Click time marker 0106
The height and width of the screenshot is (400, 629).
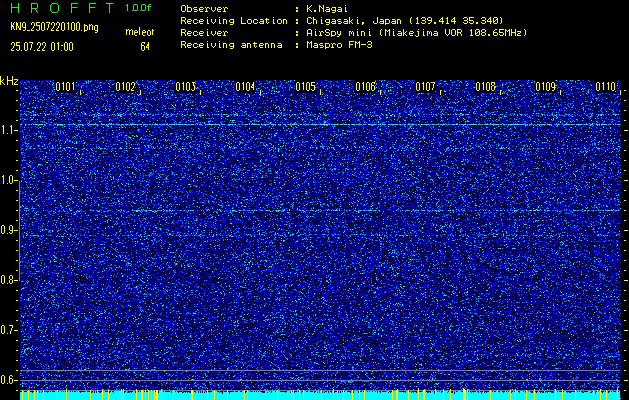[x=365, y=87]
